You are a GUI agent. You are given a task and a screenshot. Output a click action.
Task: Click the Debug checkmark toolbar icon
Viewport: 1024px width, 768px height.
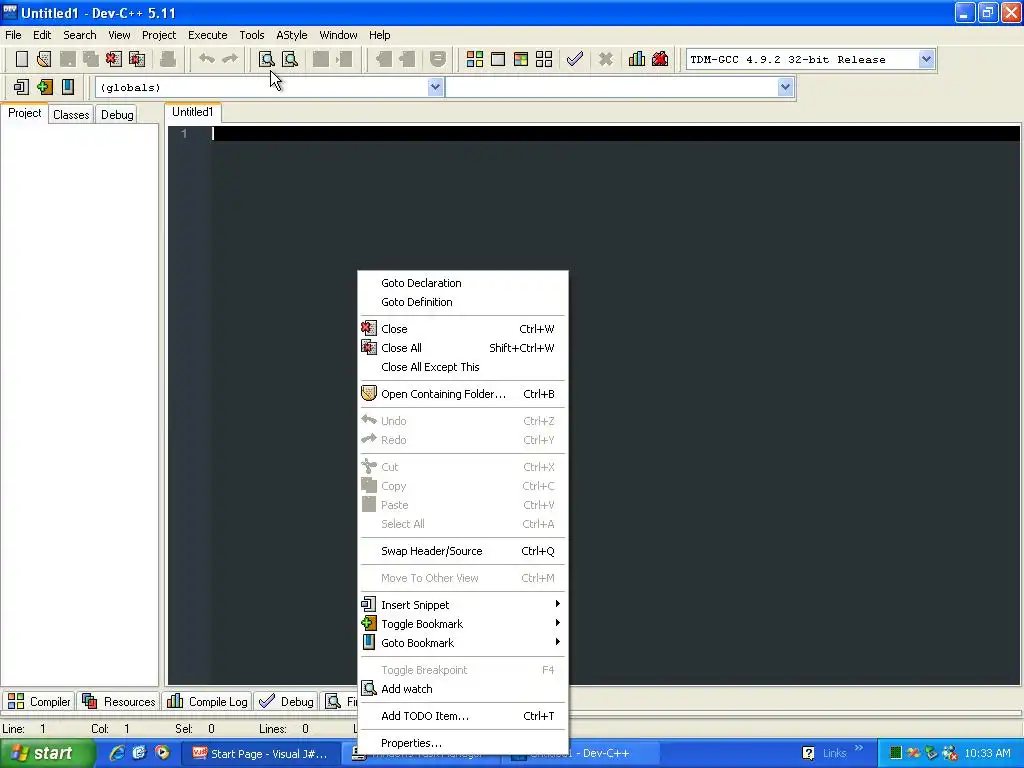[x=575, y=59]
